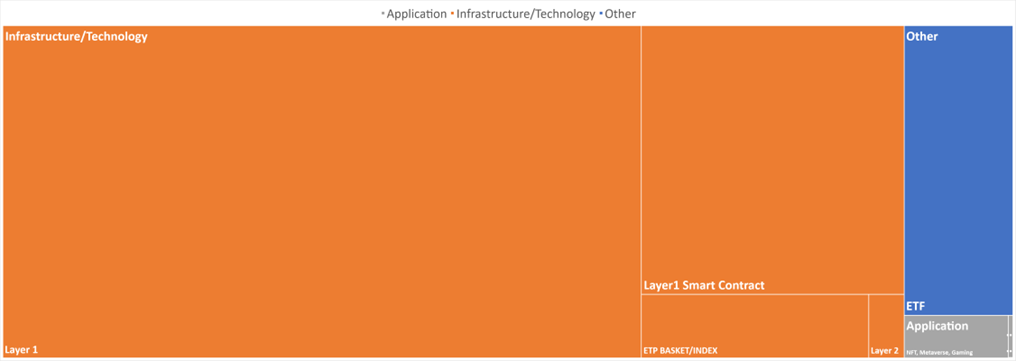1016x361 pixels.
Task: Click the blue Other legend marker
Action: coord(601,14)
